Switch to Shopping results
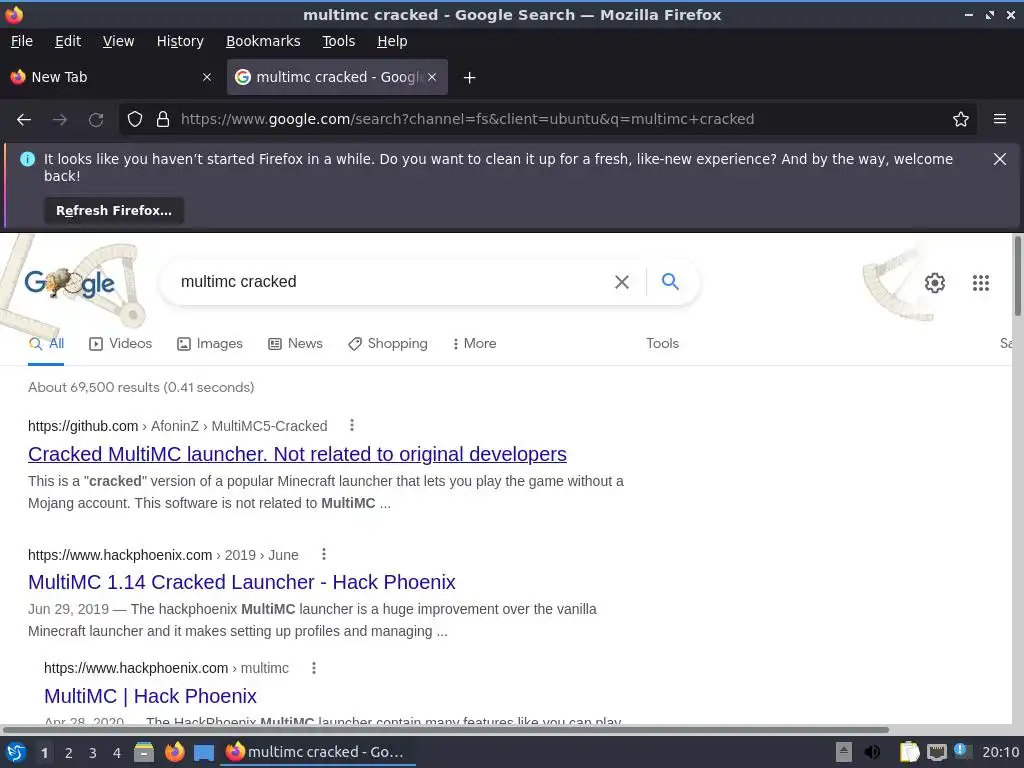Viewport: 1024px width, 768px height. pyautogui.click(x=388, y=344)
